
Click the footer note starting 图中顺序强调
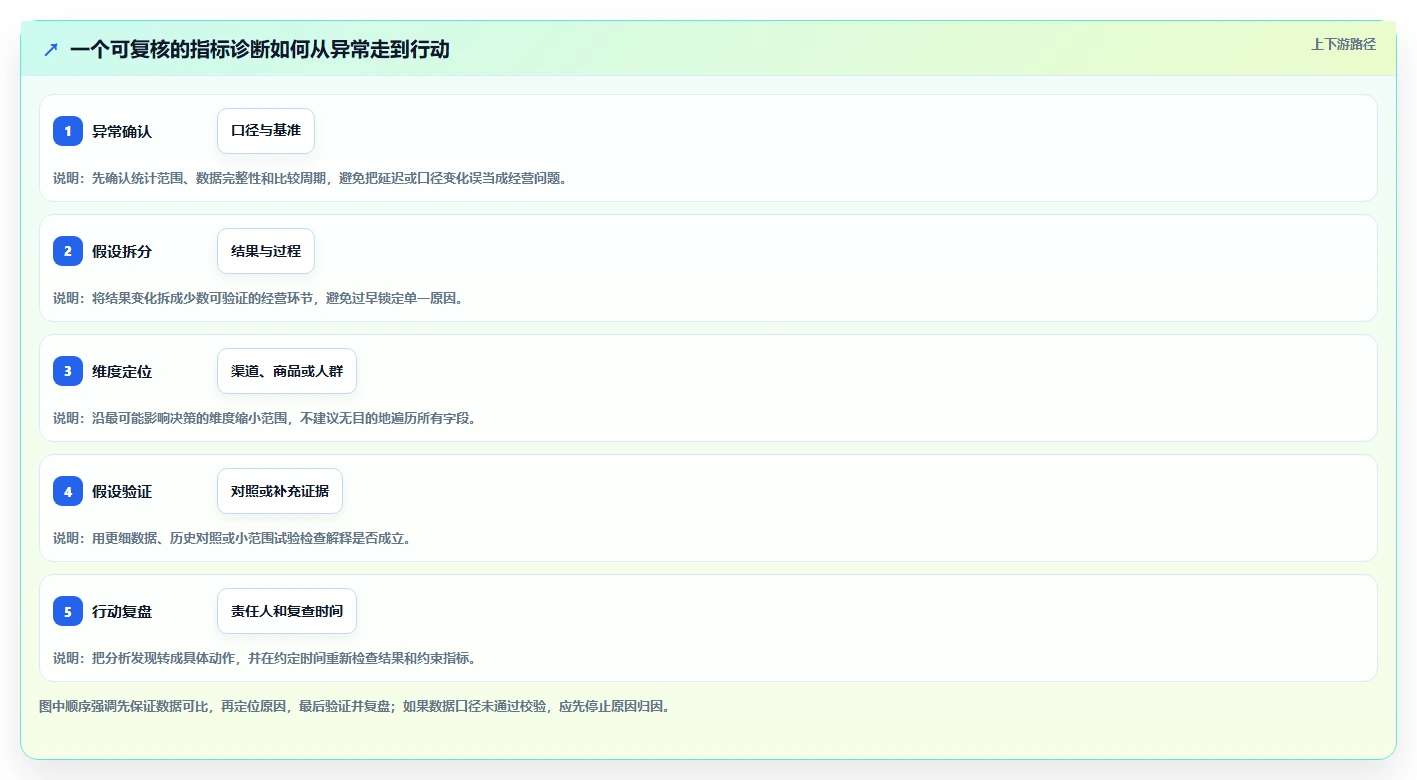[x=354, y=706]
